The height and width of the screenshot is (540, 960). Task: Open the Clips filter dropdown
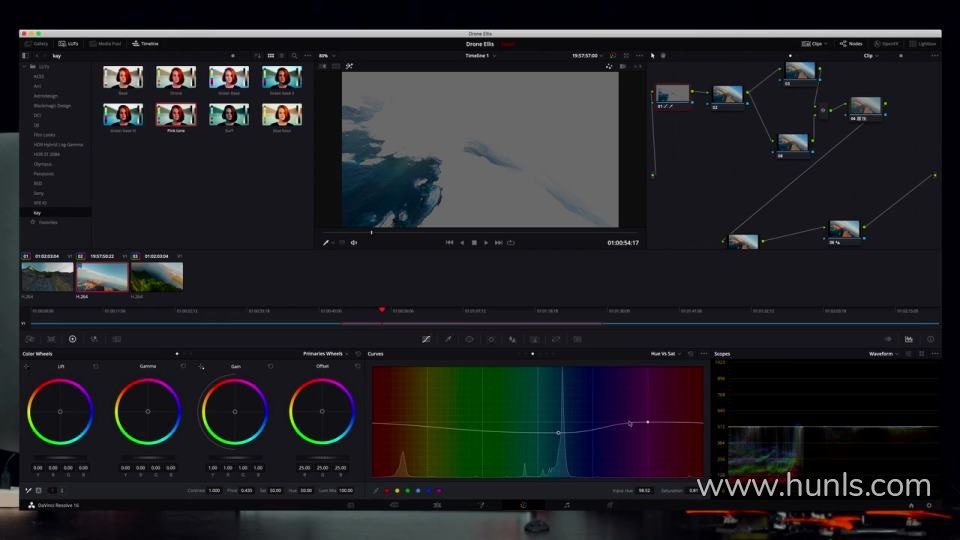point(814,44)
